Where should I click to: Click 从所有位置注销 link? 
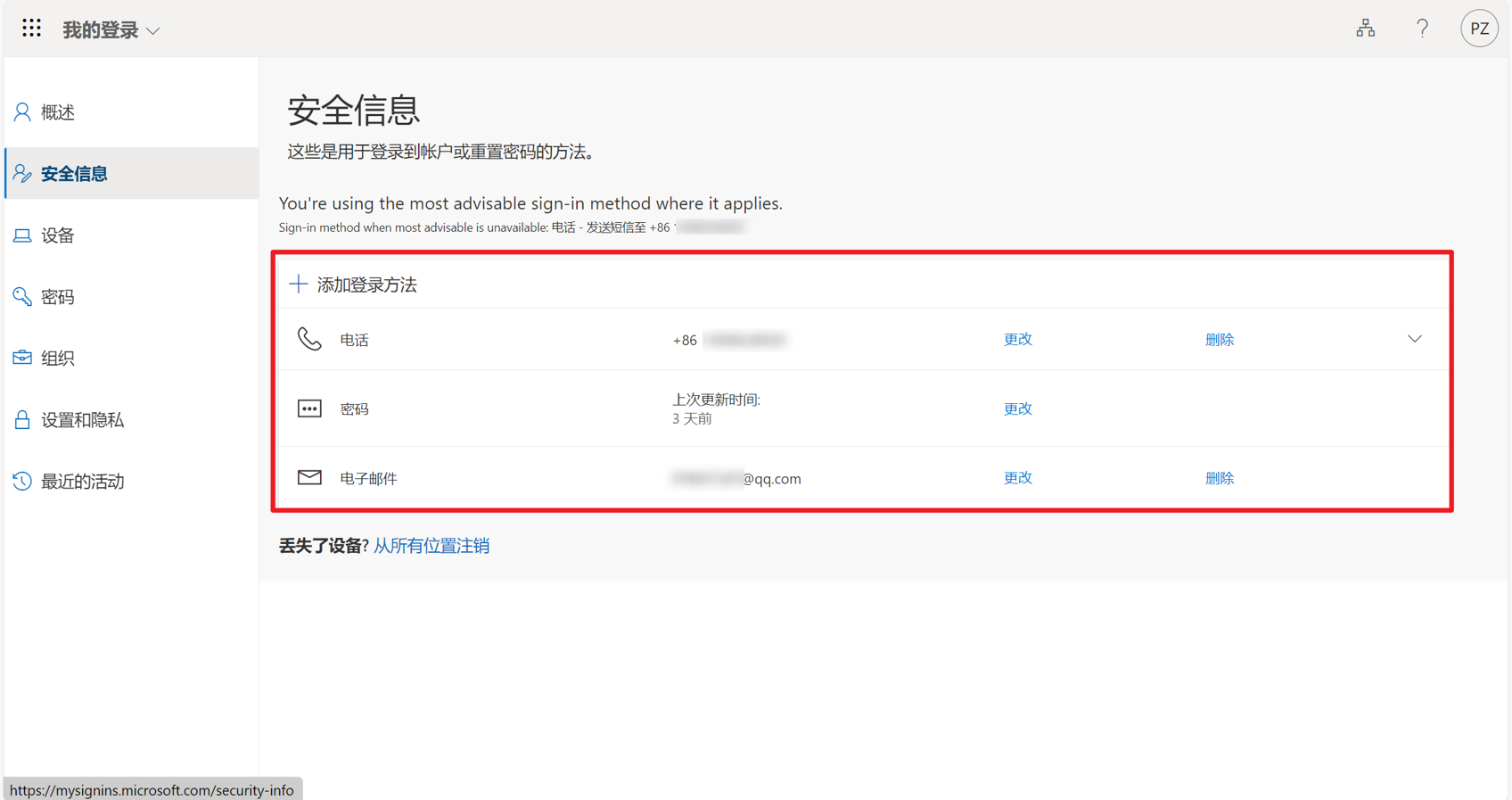431,546
